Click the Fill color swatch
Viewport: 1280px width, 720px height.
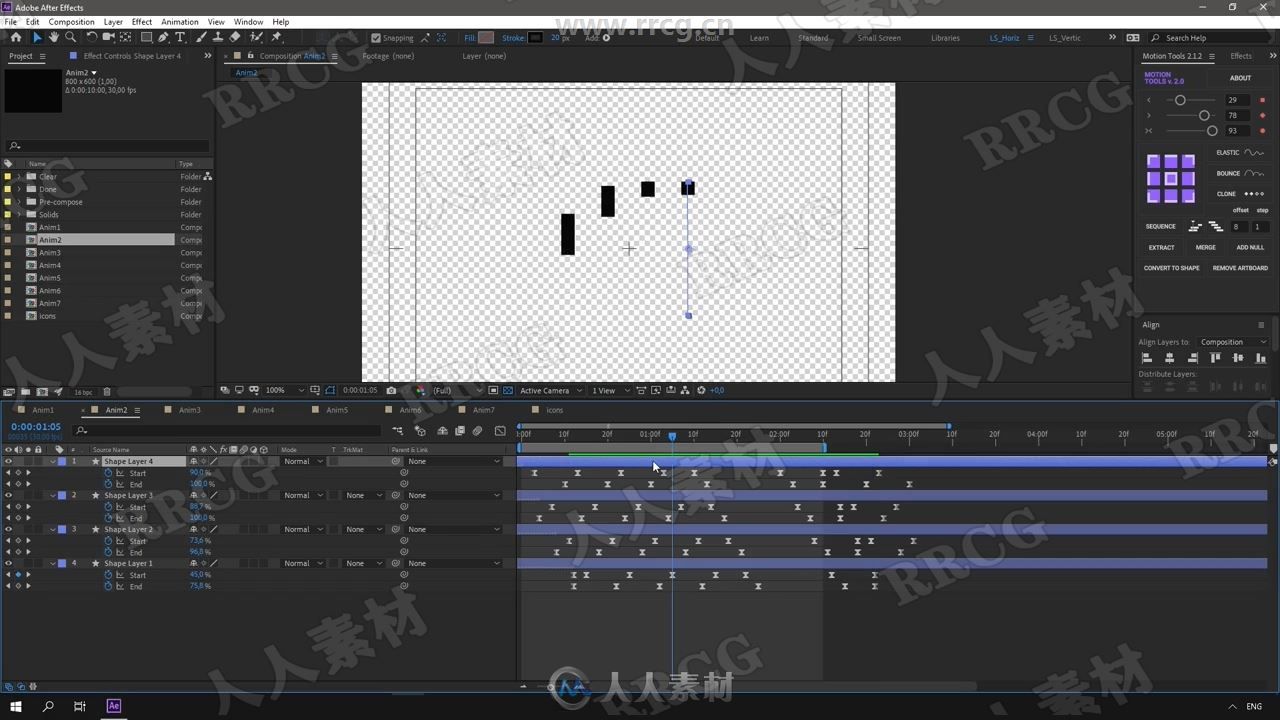[486, 38]
